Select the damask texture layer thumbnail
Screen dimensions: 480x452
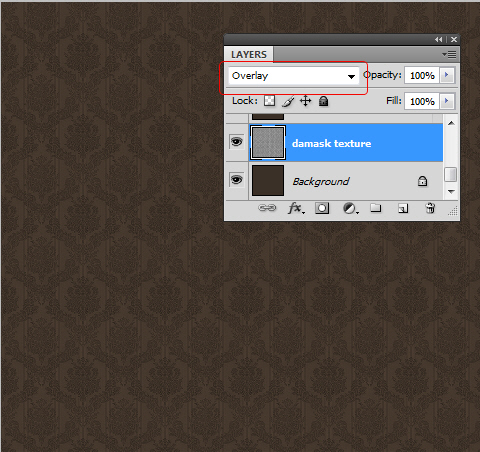[268, 143]
